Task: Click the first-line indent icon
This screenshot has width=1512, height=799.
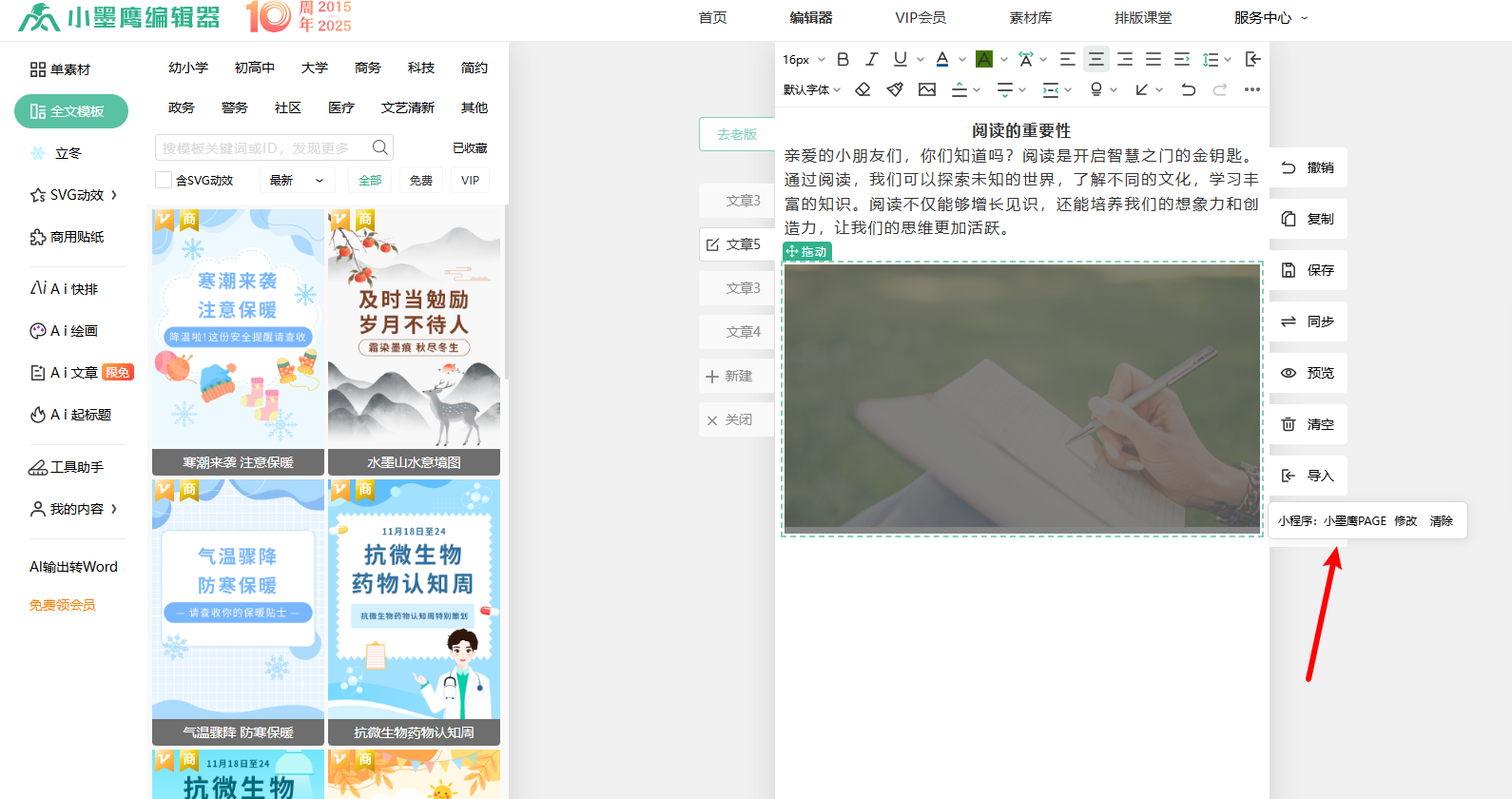Action: click(x=1182, y=59)
